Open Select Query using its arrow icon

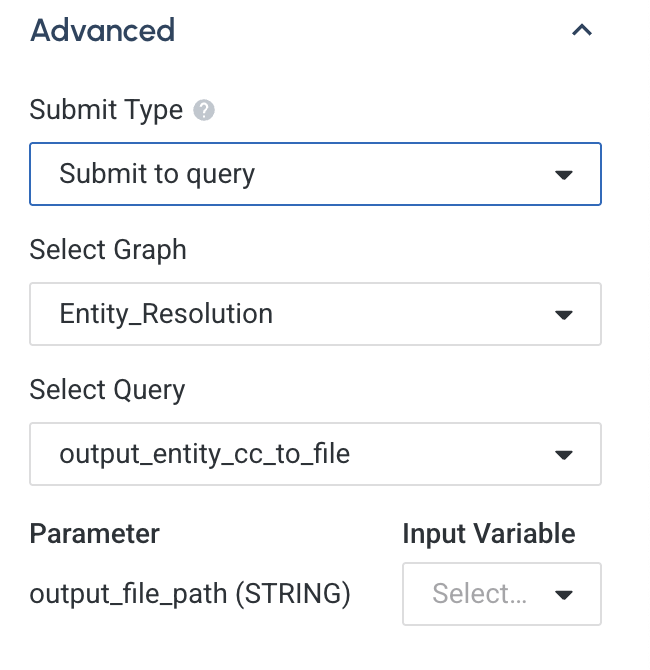[563, 455]
